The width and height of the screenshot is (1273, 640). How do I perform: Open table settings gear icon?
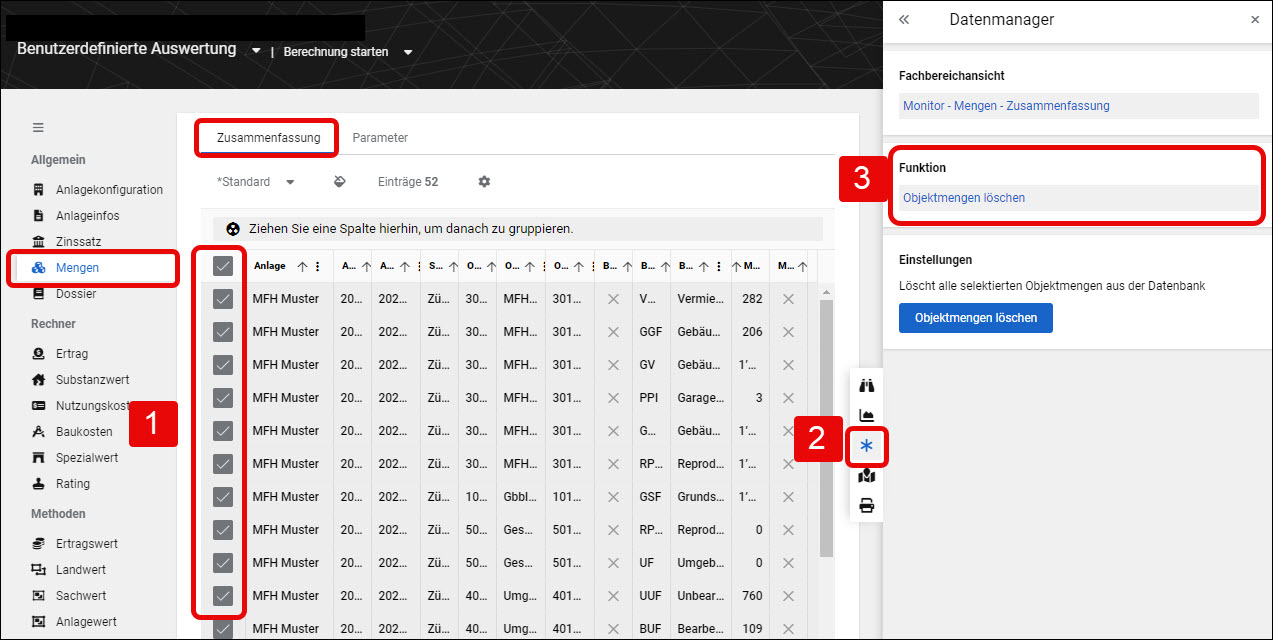coord(484,182)
